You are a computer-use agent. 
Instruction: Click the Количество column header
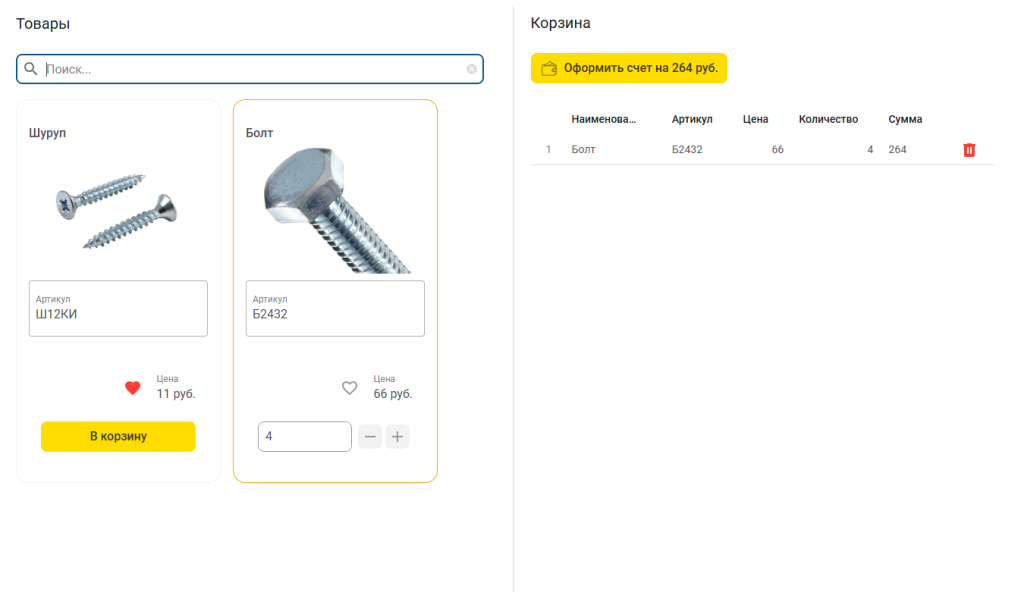pos(828,119)
